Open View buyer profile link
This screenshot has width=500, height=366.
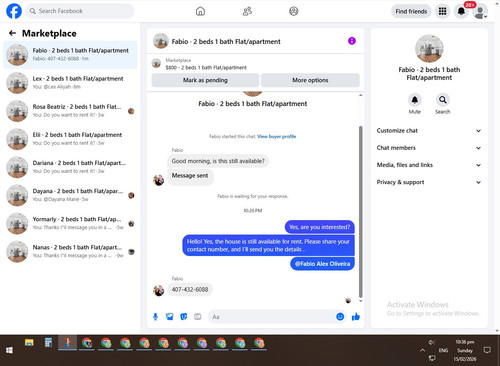click(276, 136)
